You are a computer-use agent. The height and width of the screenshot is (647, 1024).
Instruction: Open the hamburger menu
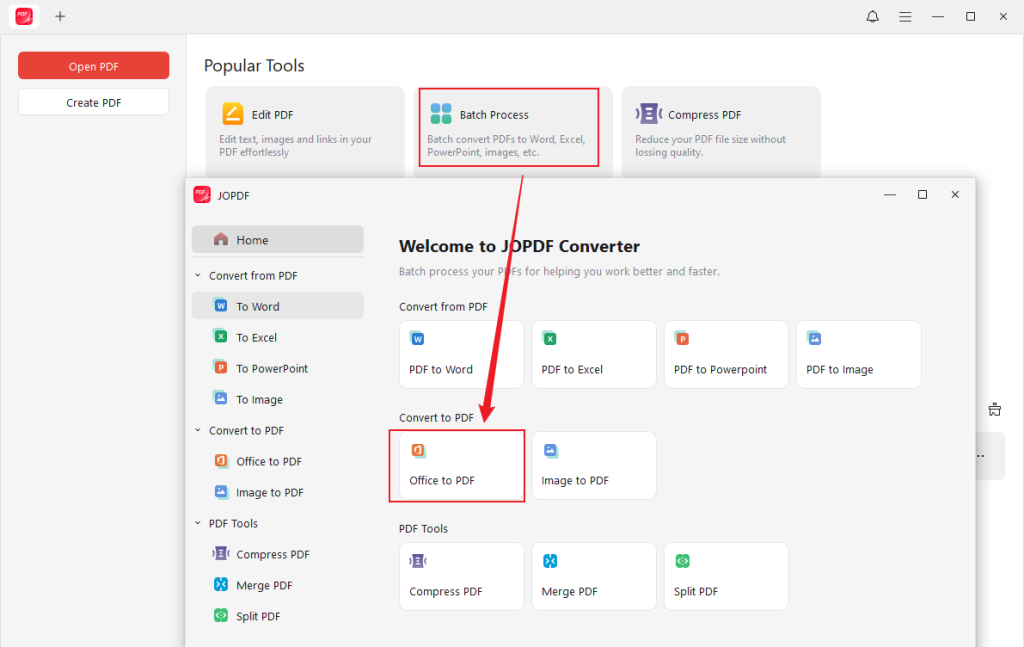(x=905, y=16)
